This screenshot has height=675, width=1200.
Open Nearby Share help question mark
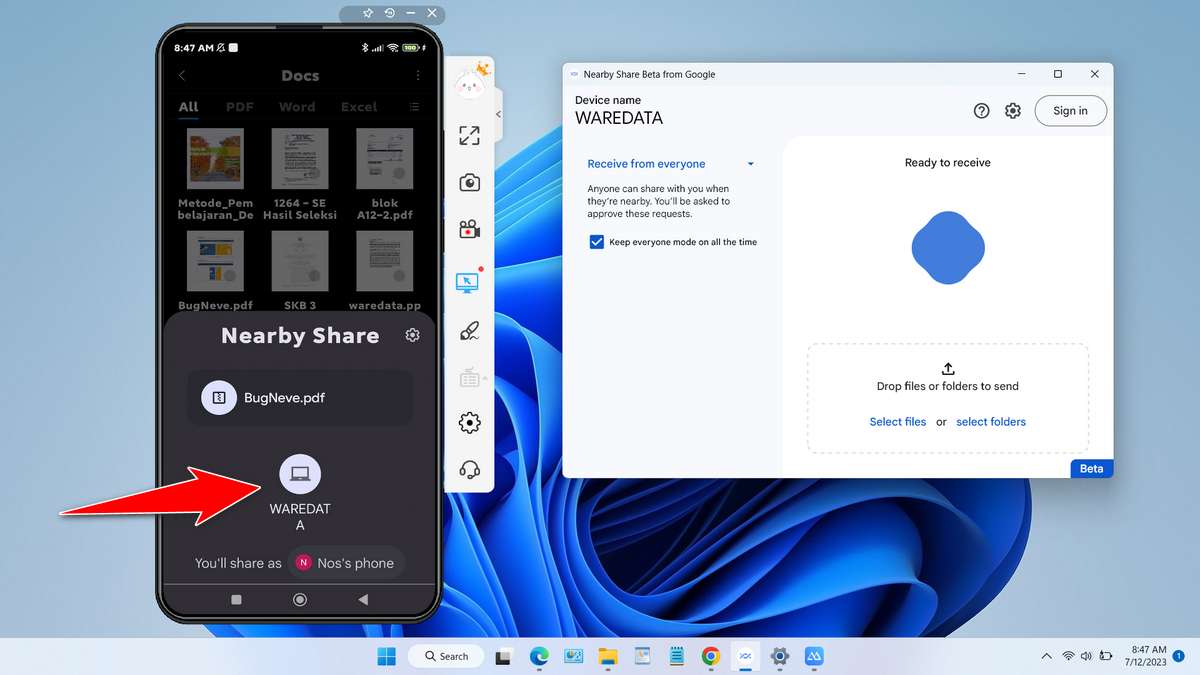pyautogui.click(x=981, y=111)
